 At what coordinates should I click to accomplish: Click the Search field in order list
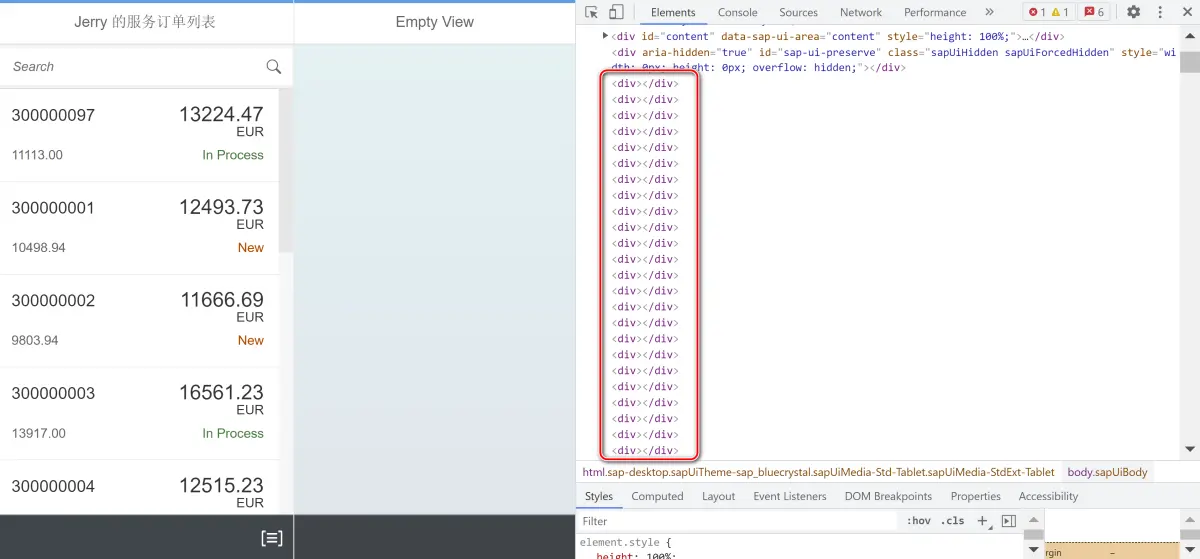(135, 66)
